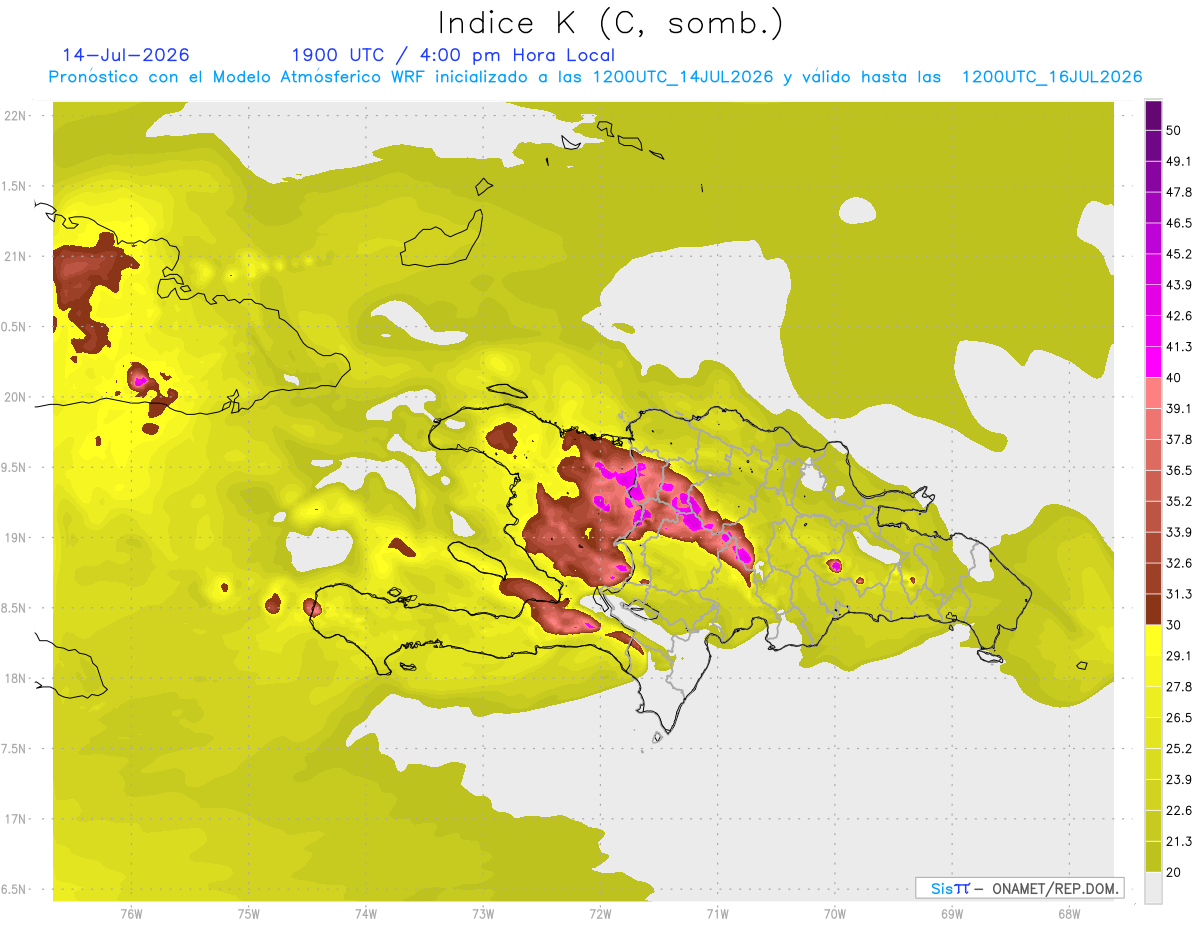This screenshot has height=927, width=1200.
Task: Click the "17N" latitude label
Action: click(x=16, y=819)
